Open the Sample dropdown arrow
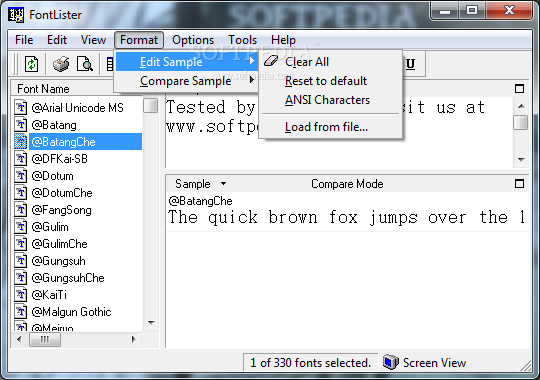The width and height of the screenshot is (540, 380). [x=224, y=184]
